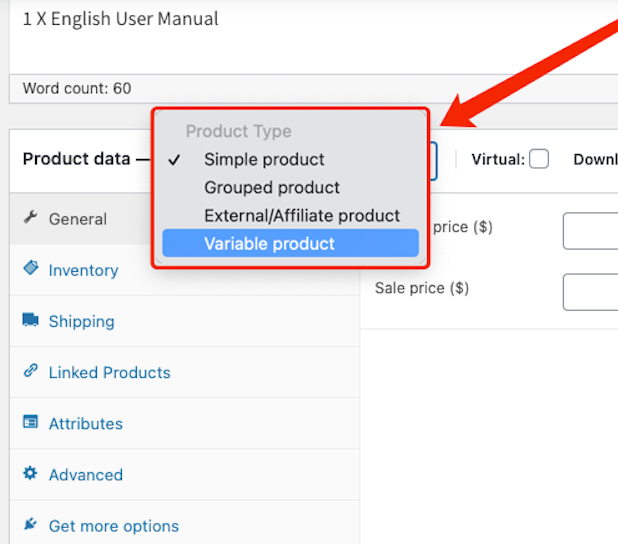Open the Advanced tab
This screenshot has width=618, height=544.
coord(184,475)
